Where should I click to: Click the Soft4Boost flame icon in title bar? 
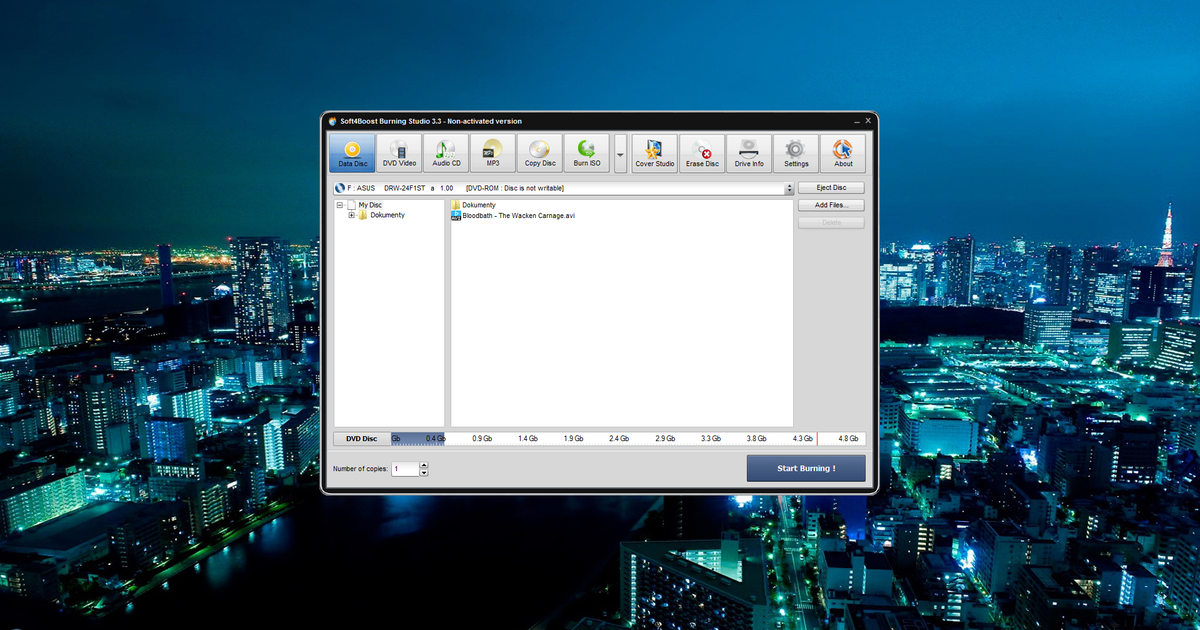click(x=333, y=121)
